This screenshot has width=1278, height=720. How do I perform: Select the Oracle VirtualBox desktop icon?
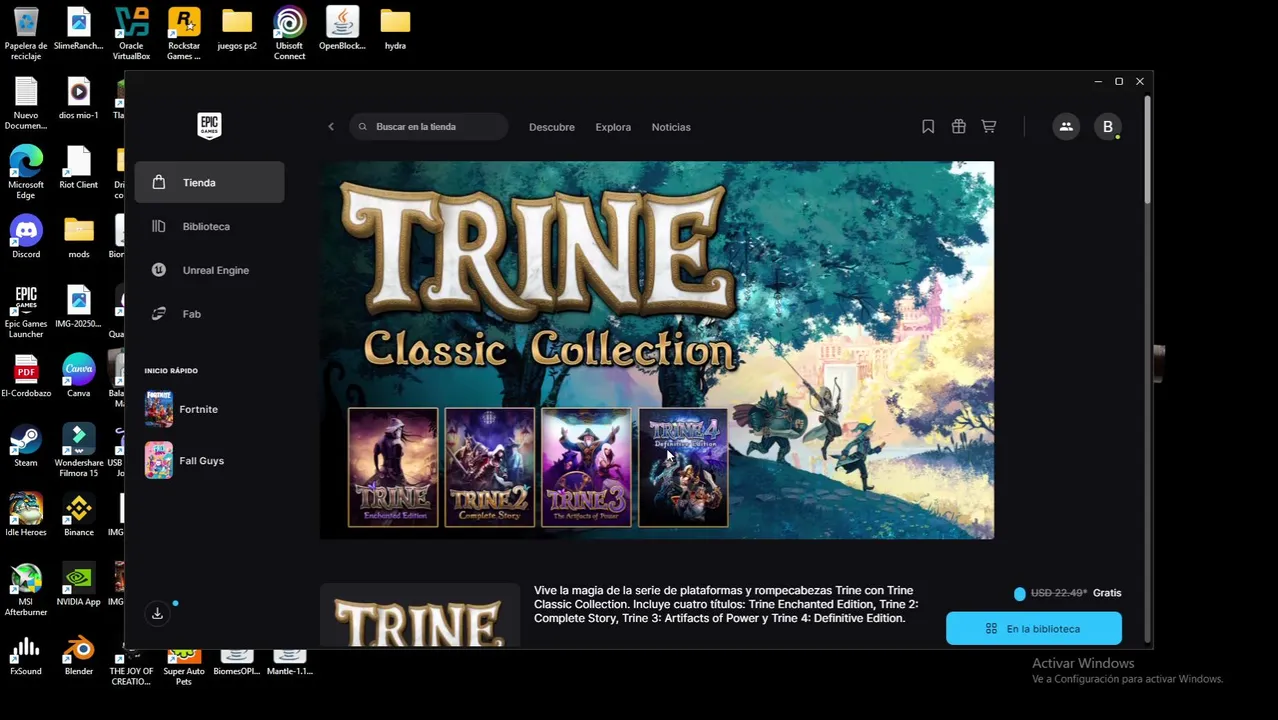(131, 33)
